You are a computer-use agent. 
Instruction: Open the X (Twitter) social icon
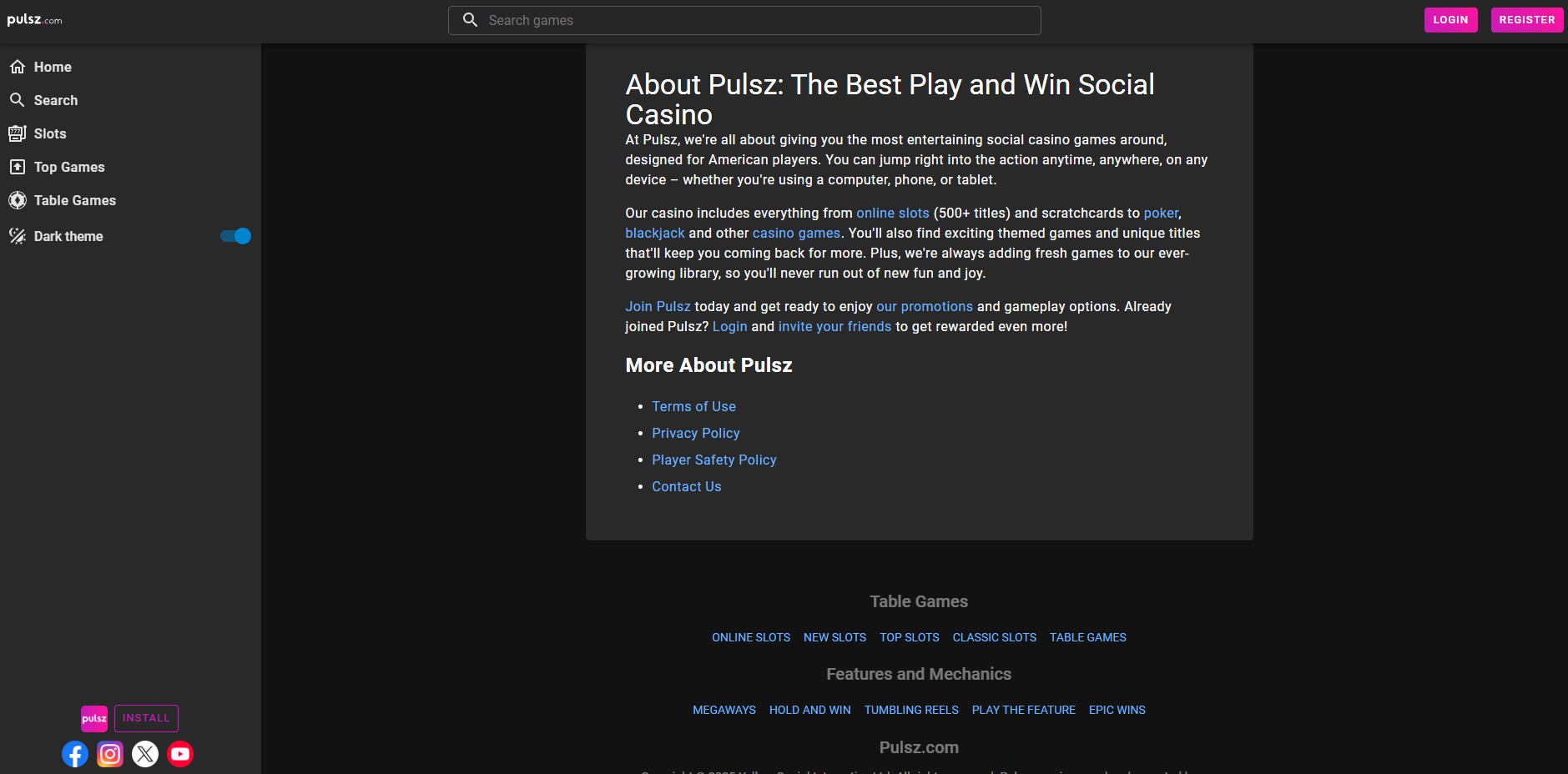click(x=145, y=754)
